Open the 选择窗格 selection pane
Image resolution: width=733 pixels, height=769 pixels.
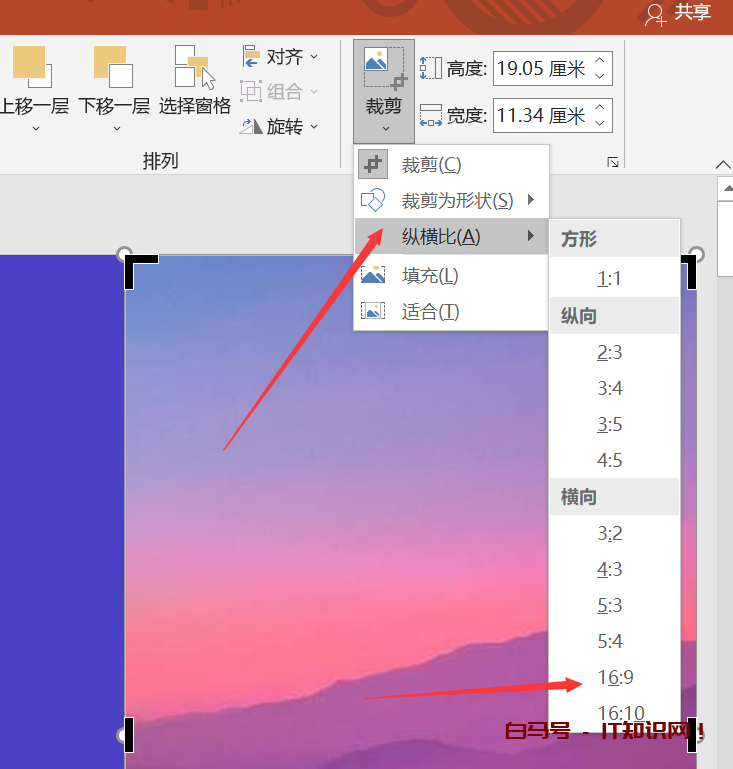pyautogui.click(x=194, y=67)
